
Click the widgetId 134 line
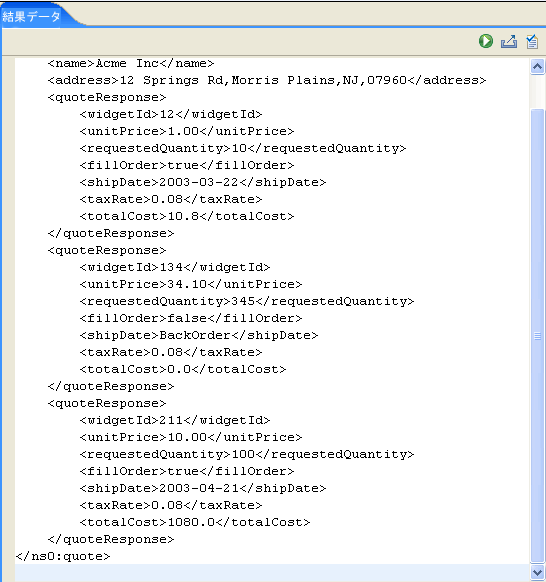pyautogui.click(x=175, y=267)
